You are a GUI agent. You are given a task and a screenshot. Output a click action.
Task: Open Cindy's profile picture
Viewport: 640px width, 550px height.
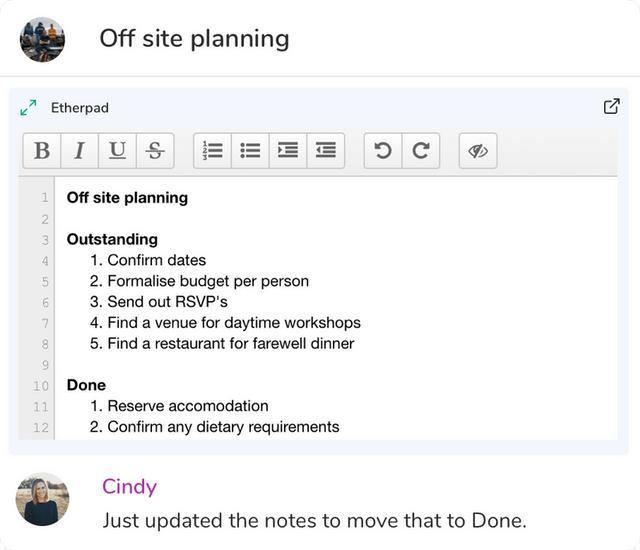43,499
